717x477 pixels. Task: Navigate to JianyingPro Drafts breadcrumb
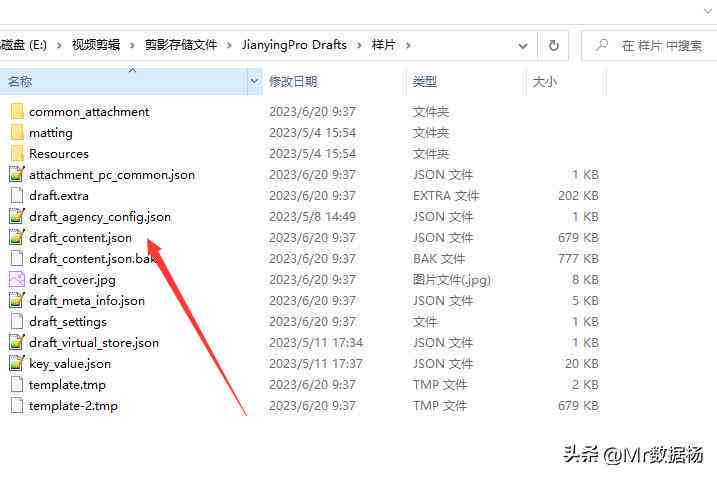294,45
